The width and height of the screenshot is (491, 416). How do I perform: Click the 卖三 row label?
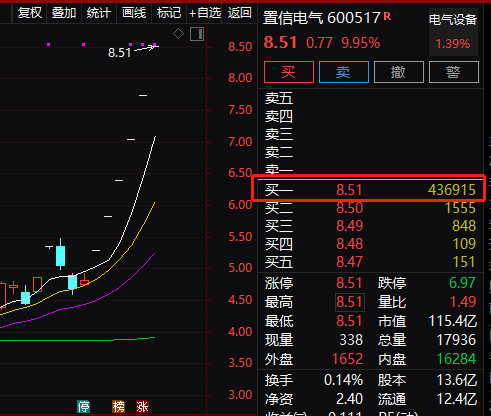tap(279, 134)
